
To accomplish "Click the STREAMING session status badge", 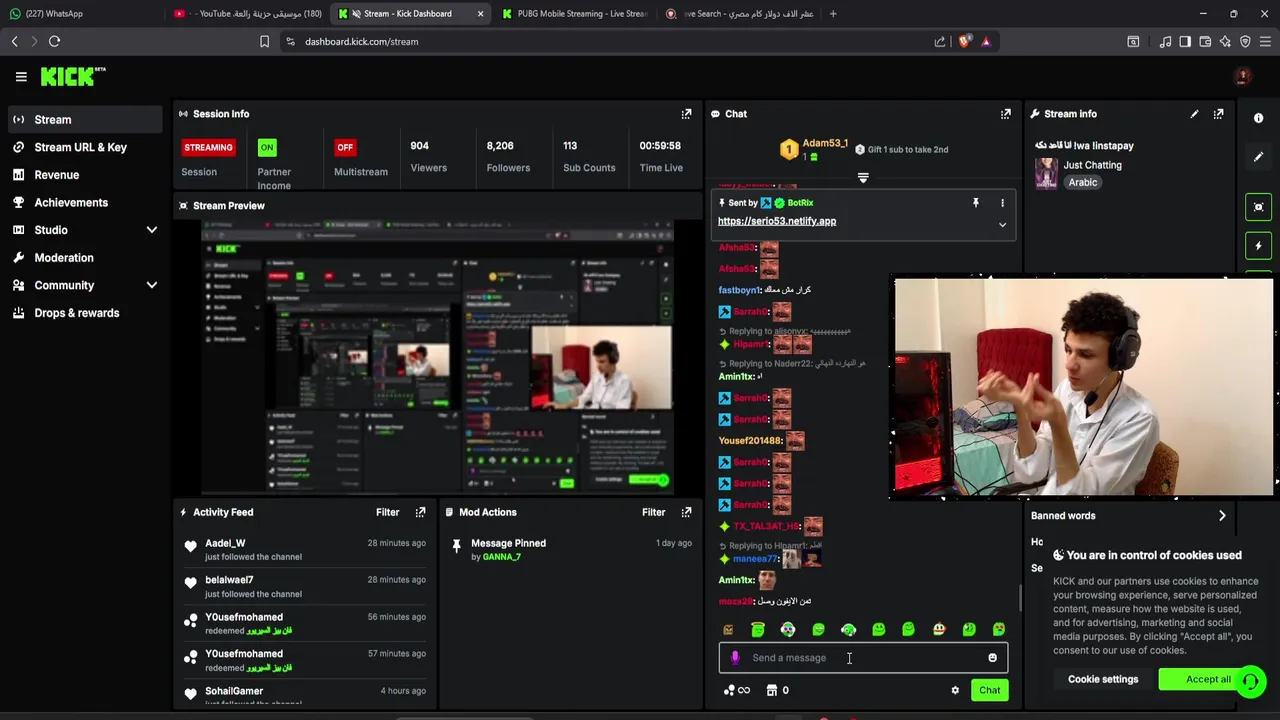I will tap(208, 147).
